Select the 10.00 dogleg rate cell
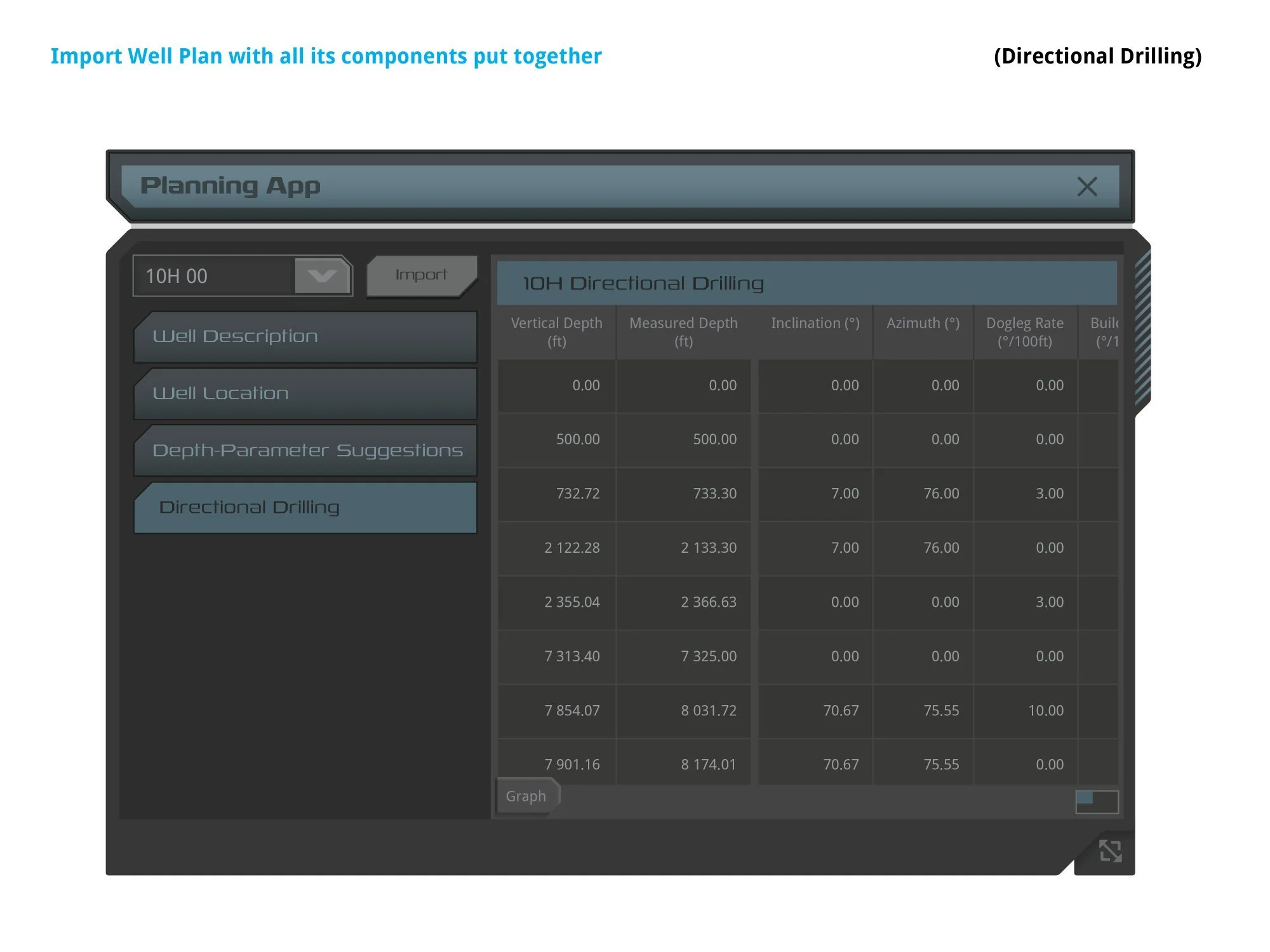 click(x=1025, y=711)
